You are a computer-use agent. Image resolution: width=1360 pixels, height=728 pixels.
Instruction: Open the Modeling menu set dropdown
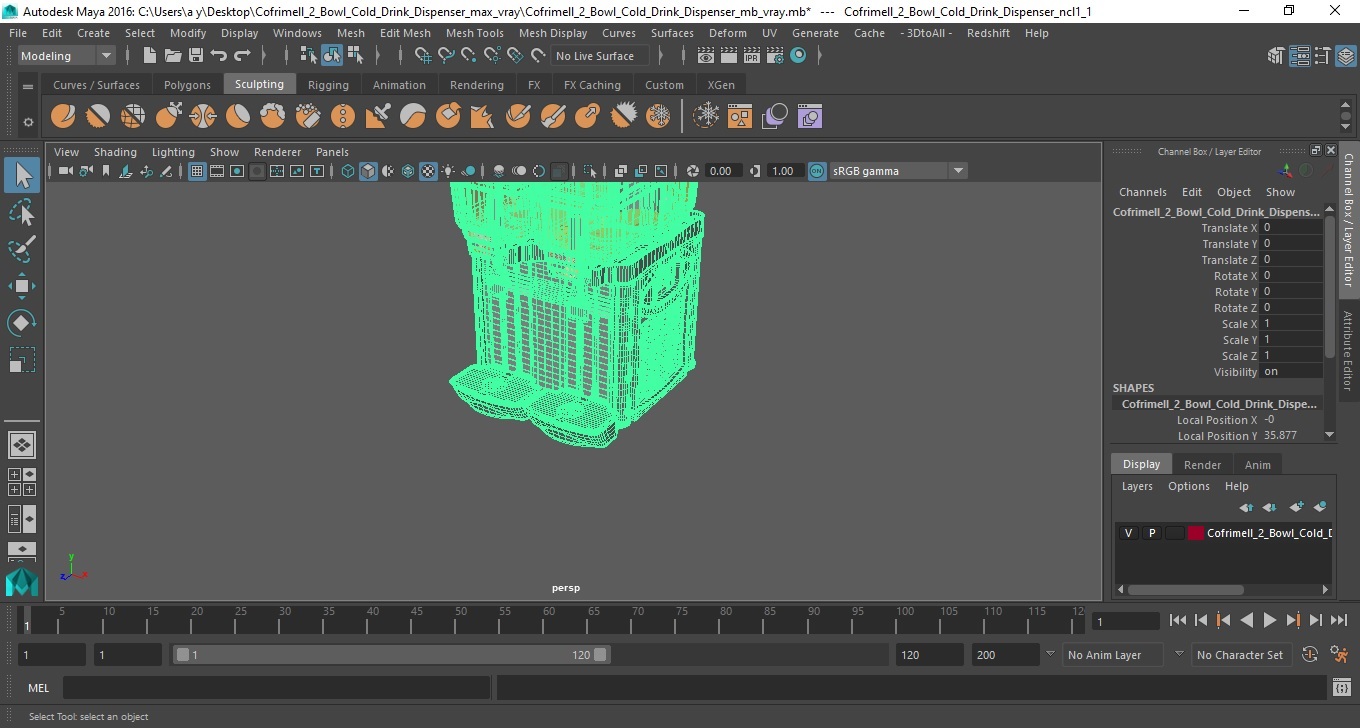(x=66, y=56)
